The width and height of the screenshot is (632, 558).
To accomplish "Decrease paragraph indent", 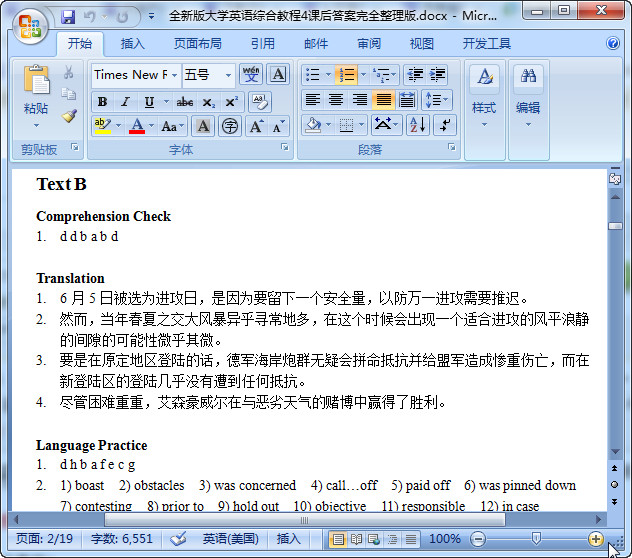I will click(415, 75).
